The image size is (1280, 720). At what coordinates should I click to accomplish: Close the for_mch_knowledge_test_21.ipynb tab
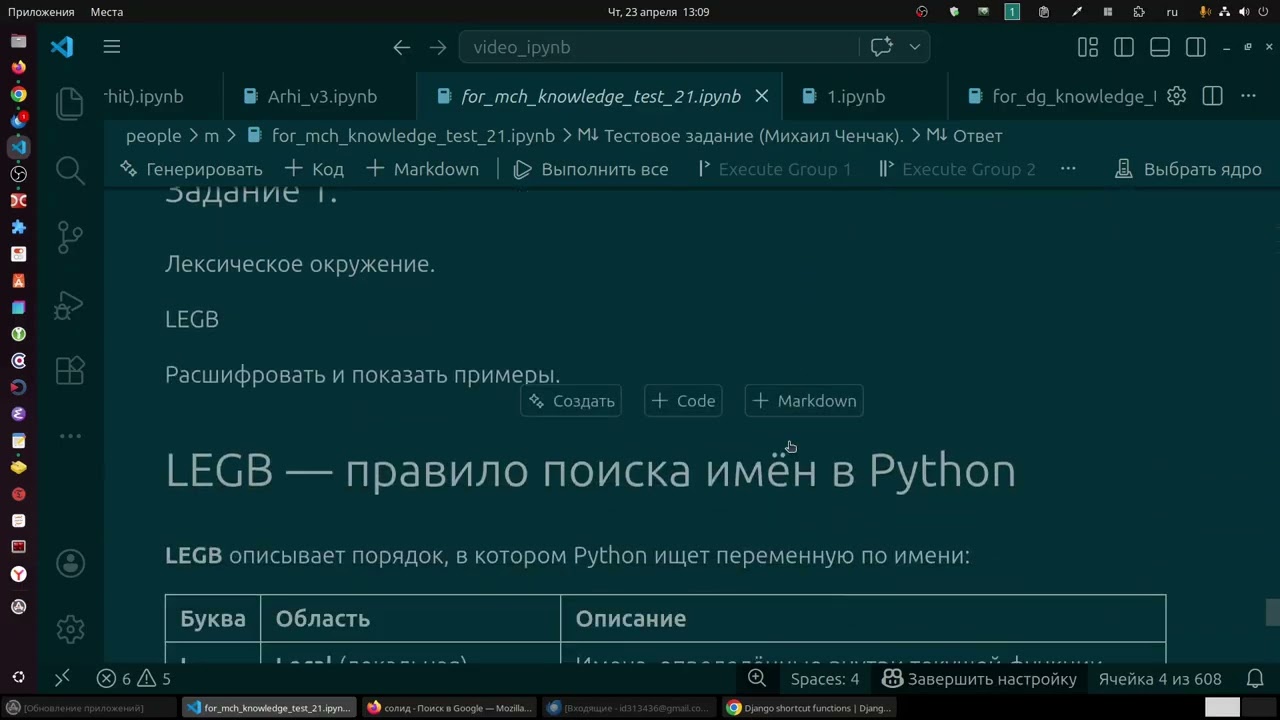(761, 96)
